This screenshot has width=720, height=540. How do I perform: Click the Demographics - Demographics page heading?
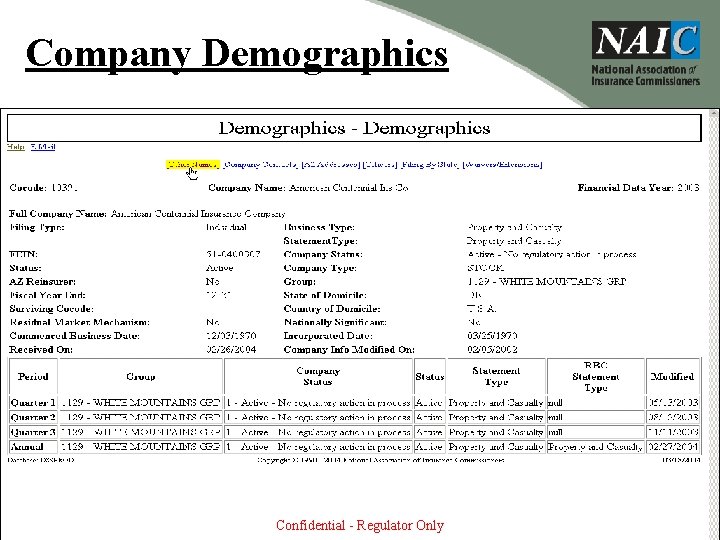pos(354,128)
